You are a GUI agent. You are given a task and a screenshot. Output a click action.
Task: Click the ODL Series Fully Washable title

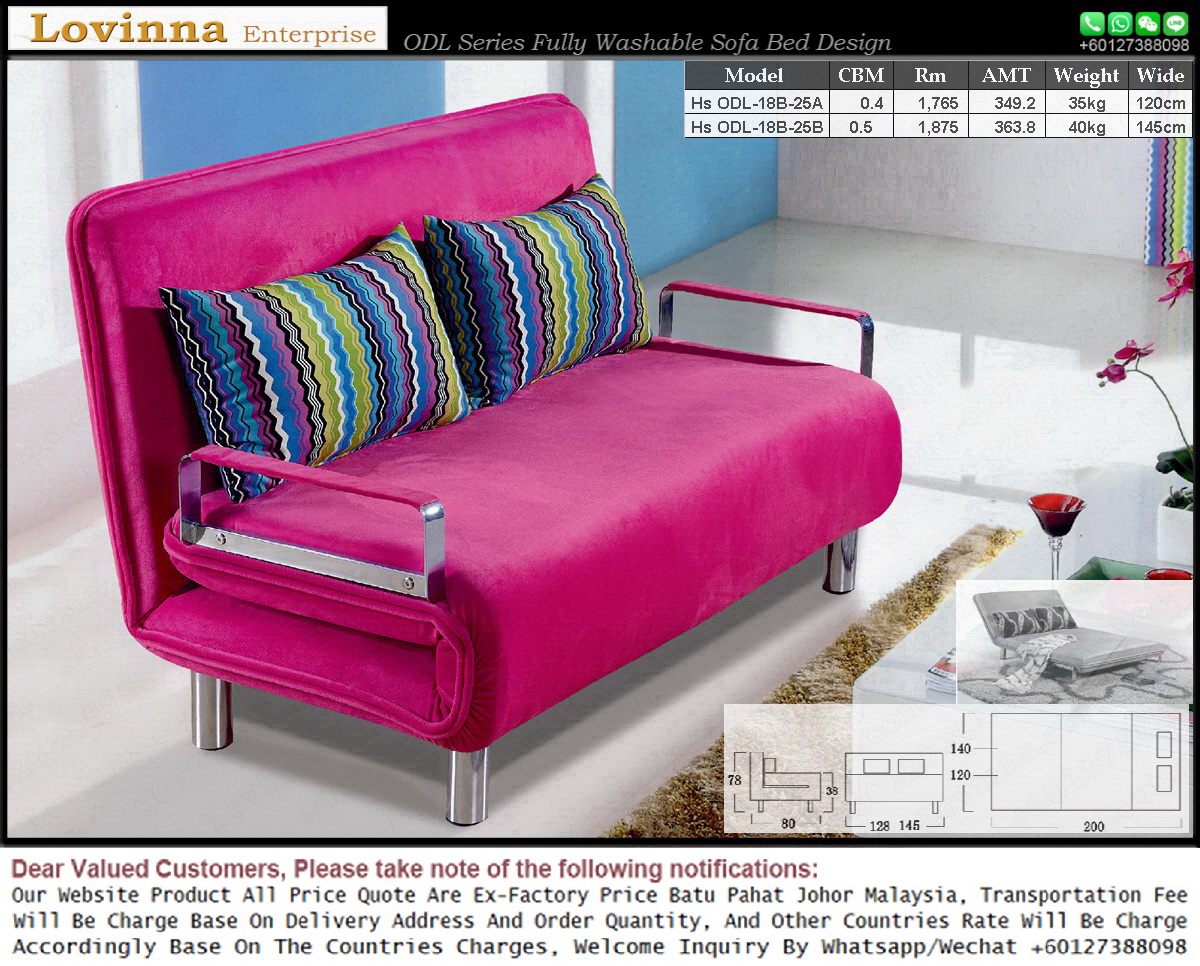tap(646, 42)
